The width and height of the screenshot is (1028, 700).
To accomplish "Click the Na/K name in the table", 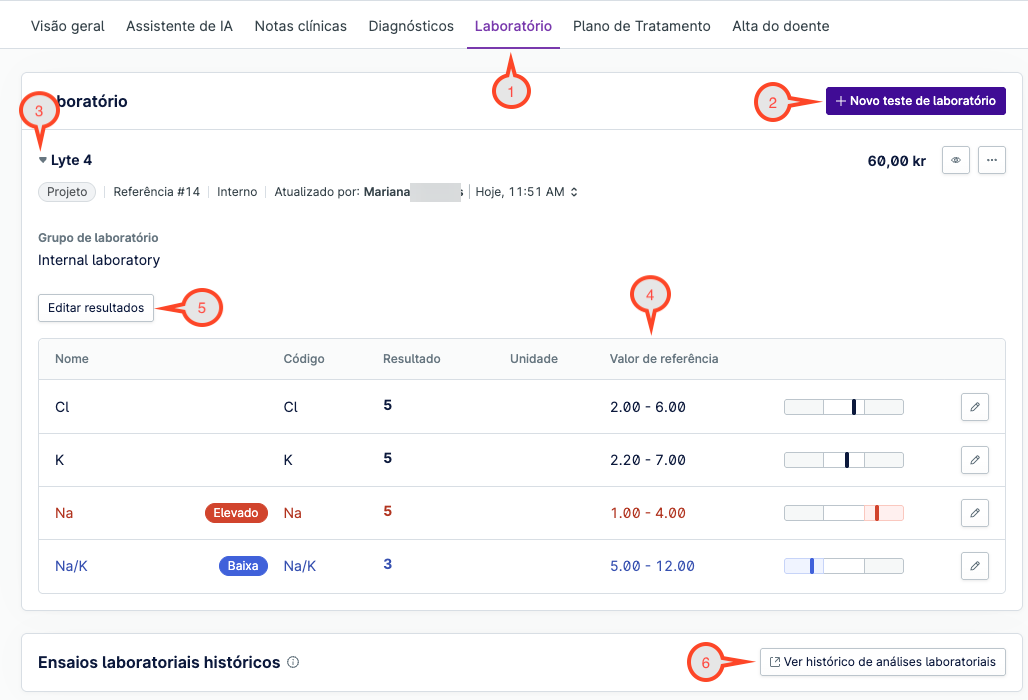I will pos(71,566).
